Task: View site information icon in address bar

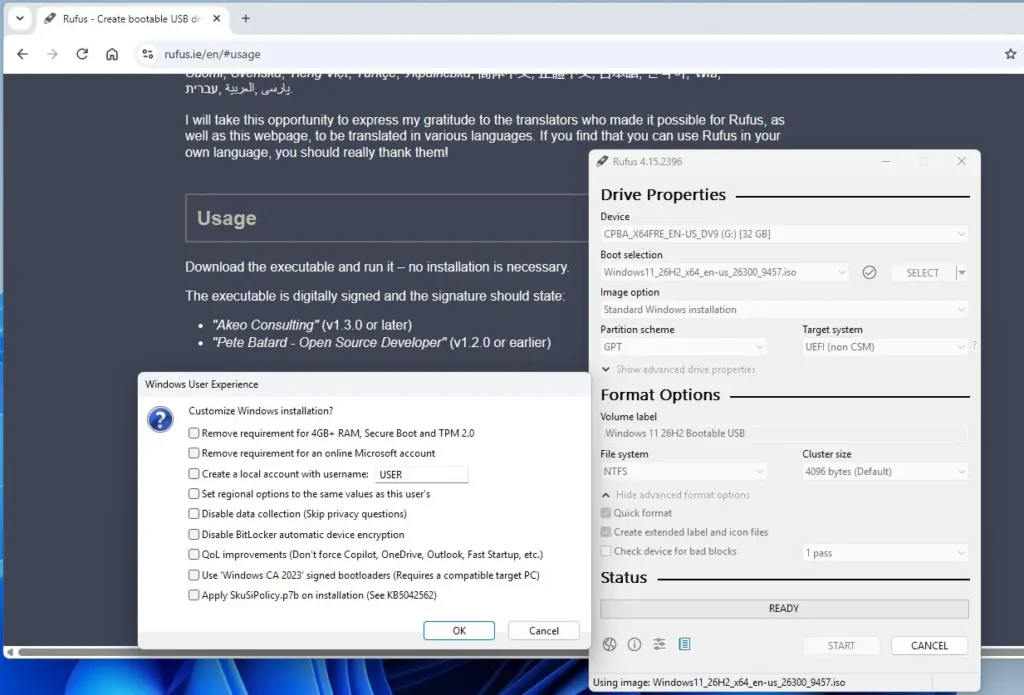Action: pos(148,54)
